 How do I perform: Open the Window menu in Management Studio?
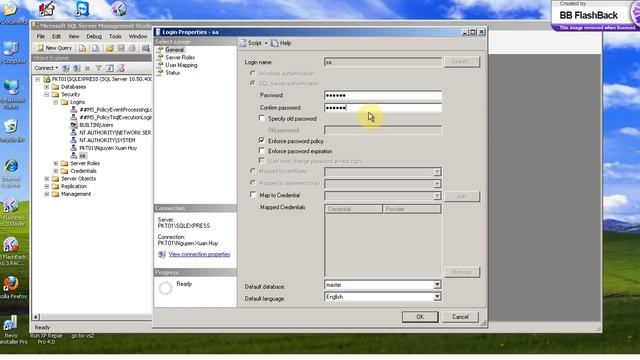138,36
